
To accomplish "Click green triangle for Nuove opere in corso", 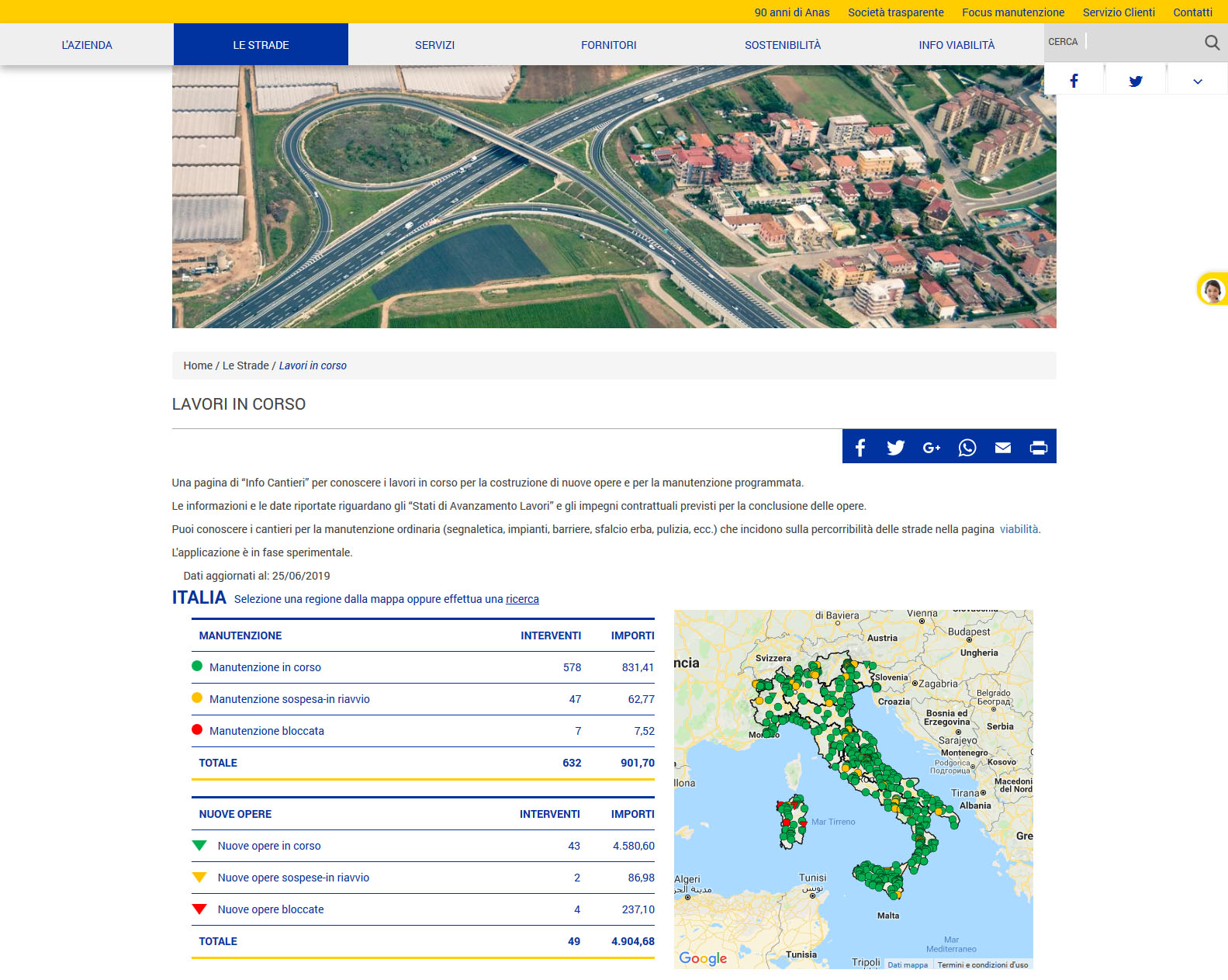I will pos(199,845).
